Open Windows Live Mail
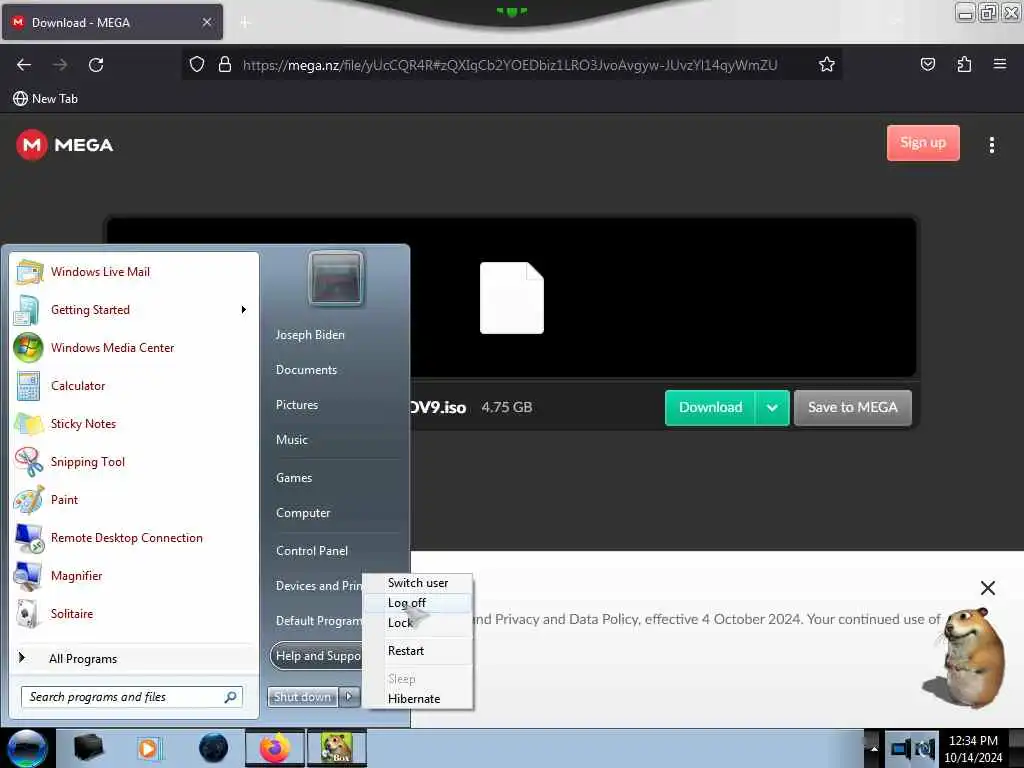The width and height of the screenshot is (1024, 768). pos(135,272)
